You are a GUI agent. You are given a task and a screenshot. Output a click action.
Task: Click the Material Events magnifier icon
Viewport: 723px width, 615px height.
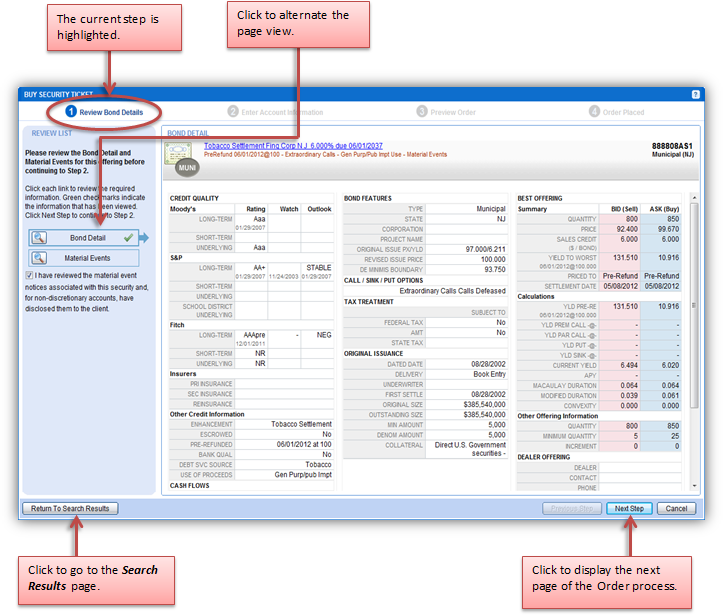pyautogui.click(x=41, y=258)
